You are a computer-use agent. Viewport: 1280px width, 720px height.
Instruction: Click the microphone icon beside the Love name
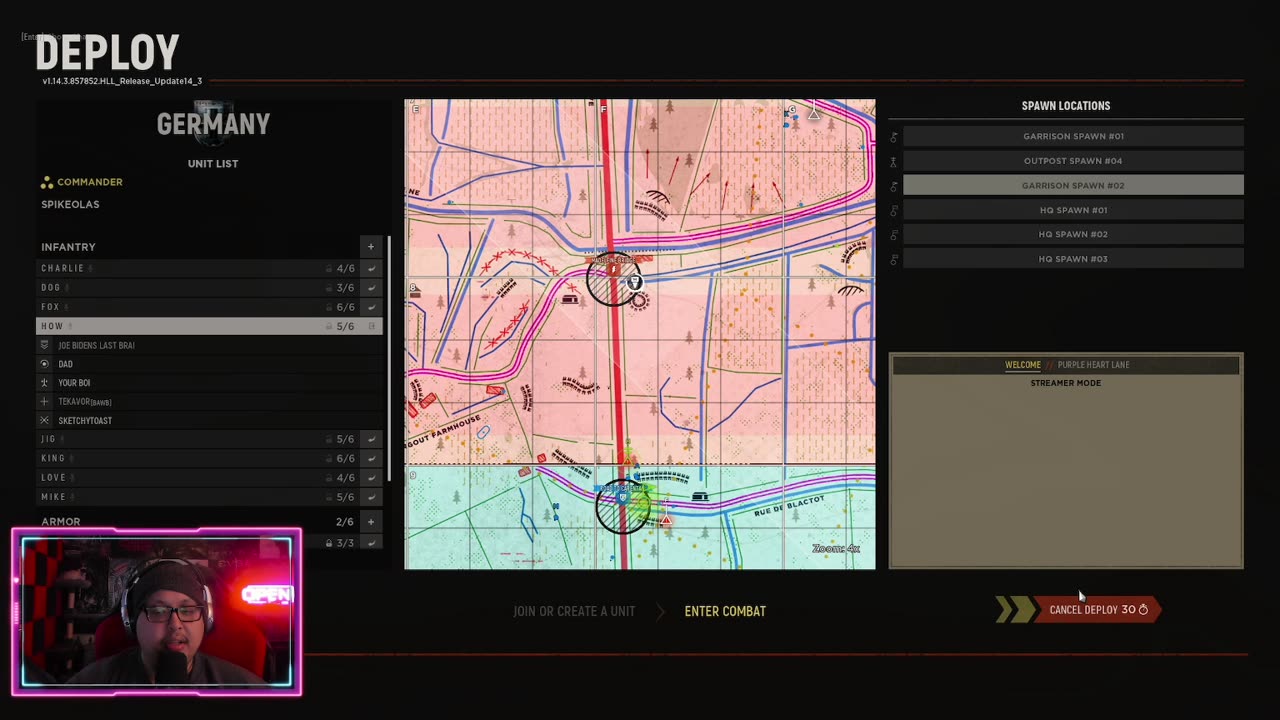(x=73, y=478)
